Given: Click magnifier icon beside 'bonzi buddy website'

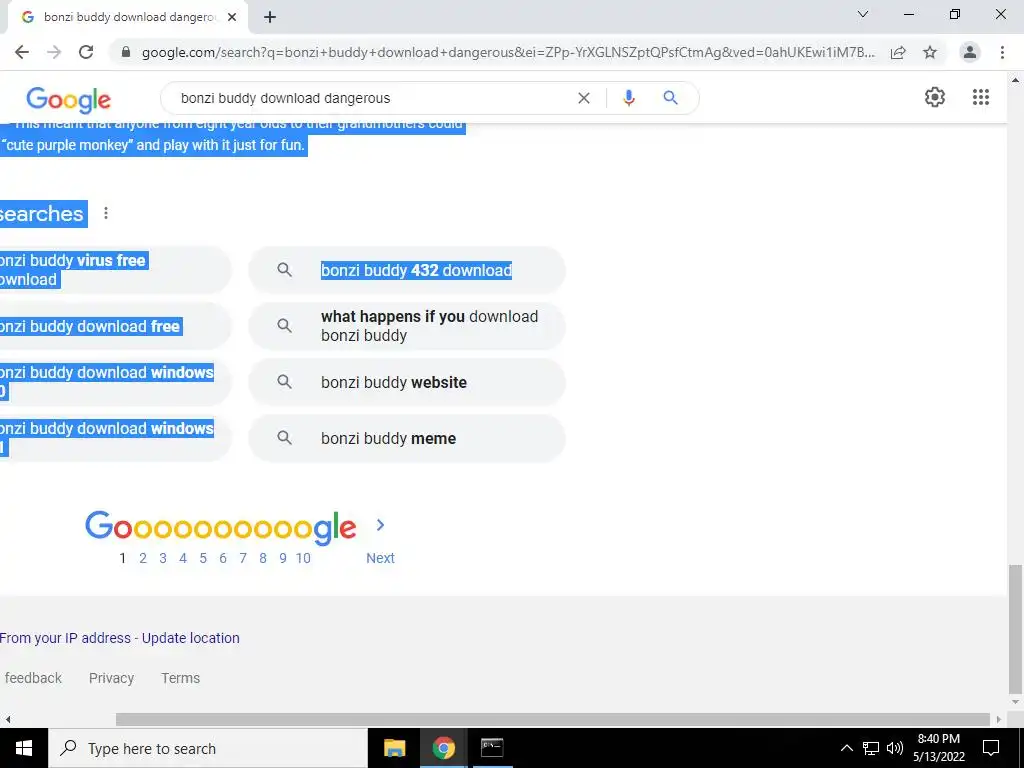Looking at the screenshot, I should coord(284,381).
